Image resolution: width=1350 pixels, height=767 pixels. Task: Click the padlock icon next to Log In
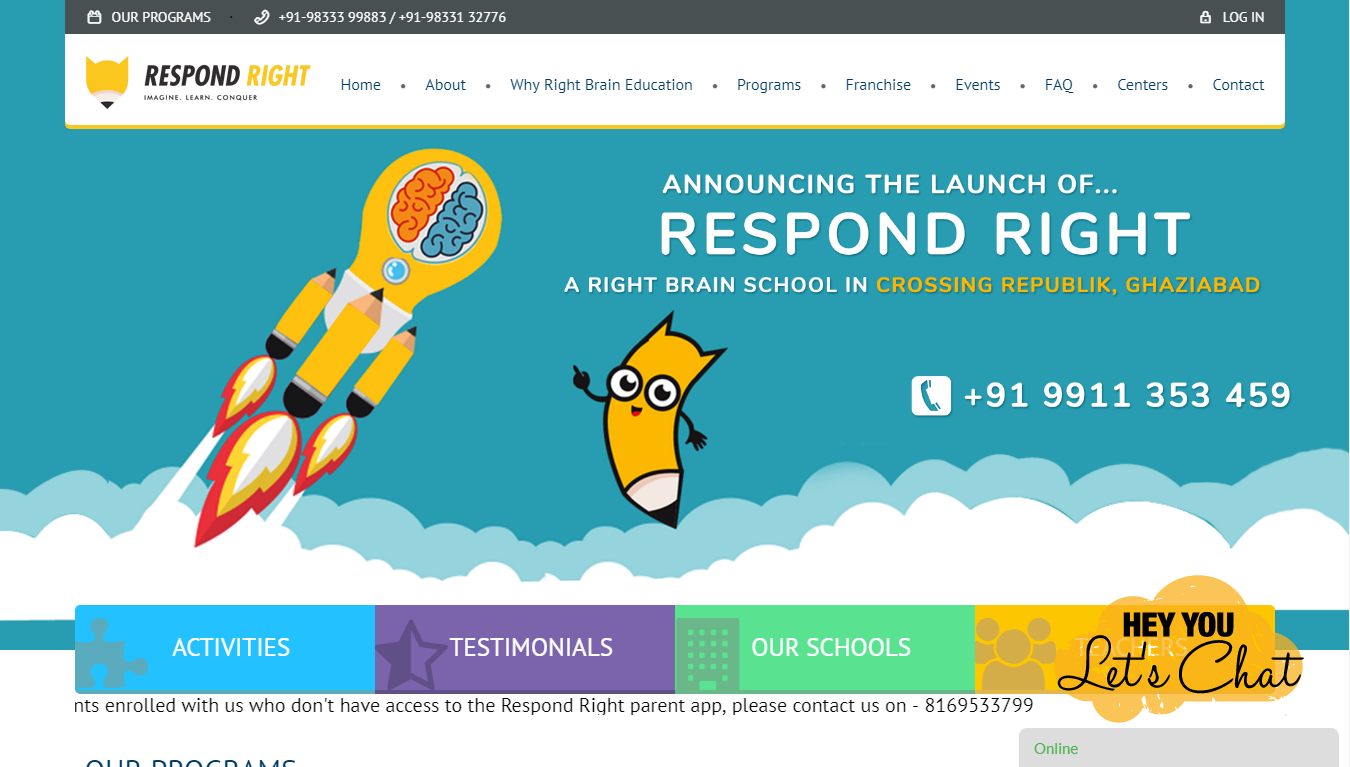point(1206,17)
